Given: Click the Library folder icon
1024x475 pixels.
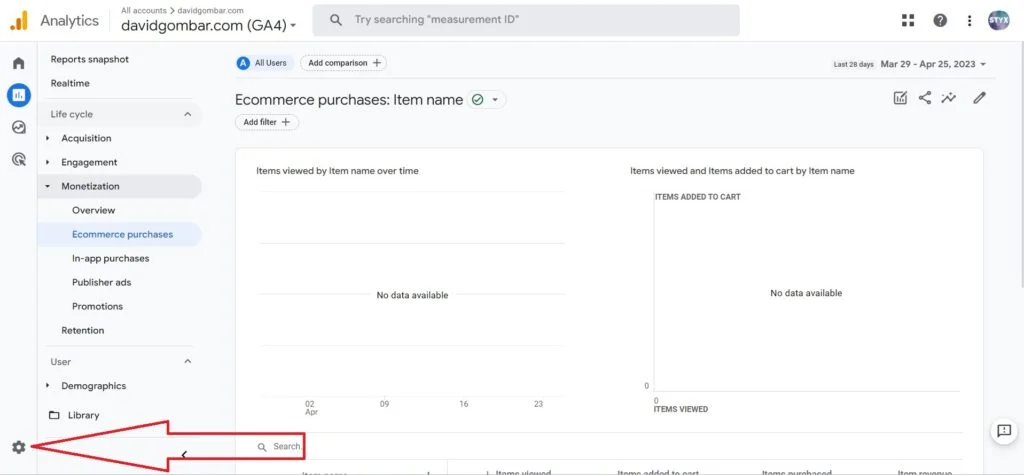Looking at the screenshot, I should (x=54, y=415).
